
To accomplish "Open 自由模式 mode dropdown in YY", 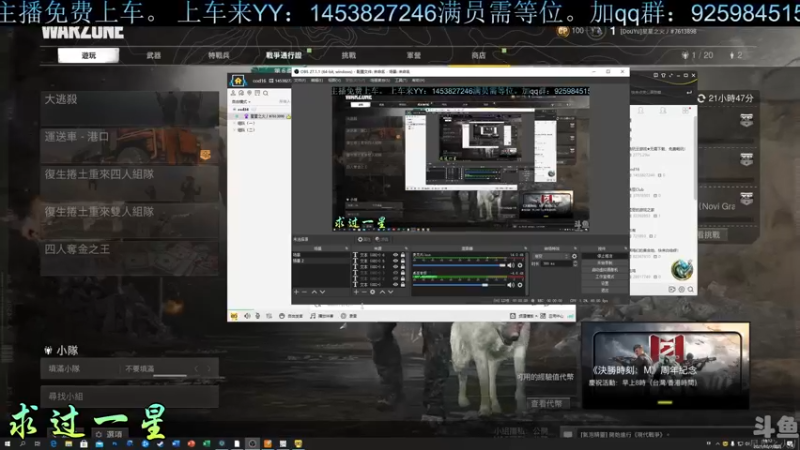I will (241, 102).
